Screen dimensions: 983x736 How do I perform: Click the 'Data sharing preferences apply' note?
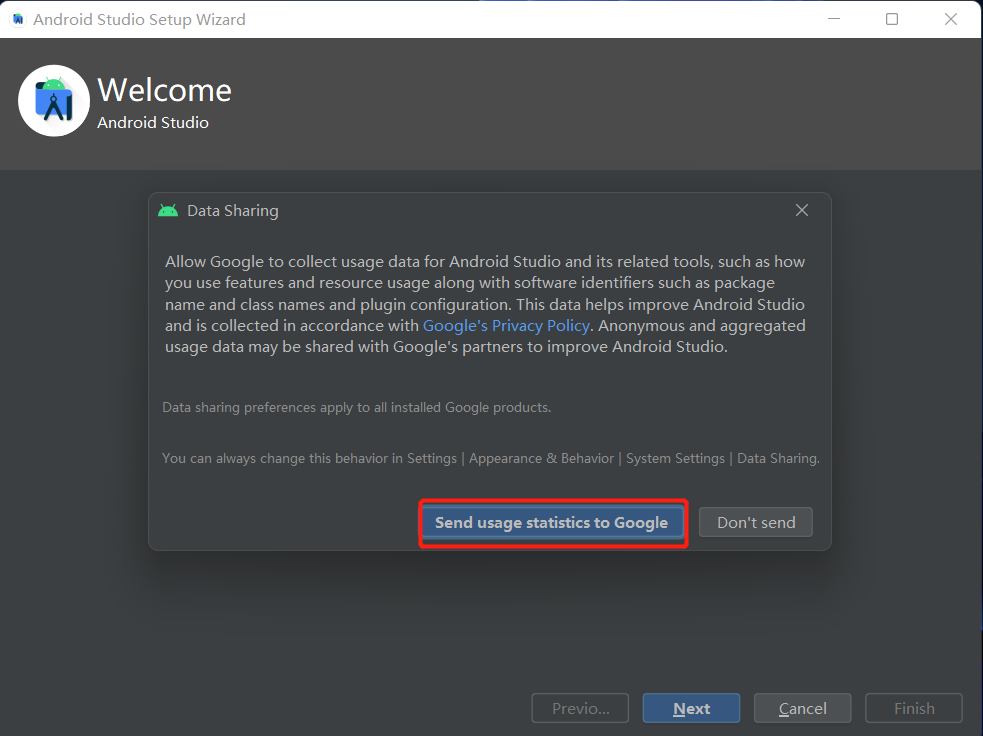[357, 407]
